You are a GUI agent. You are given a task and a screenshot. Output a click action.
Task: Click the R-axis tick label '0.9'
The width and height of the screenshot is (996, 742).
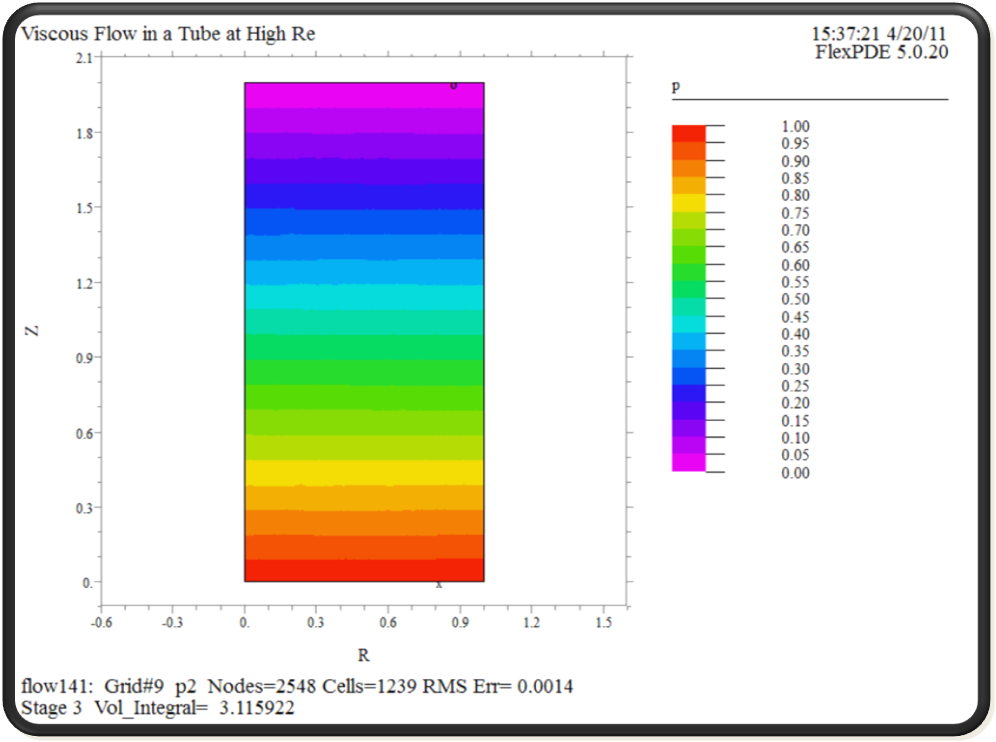click(x=460, y=623)
